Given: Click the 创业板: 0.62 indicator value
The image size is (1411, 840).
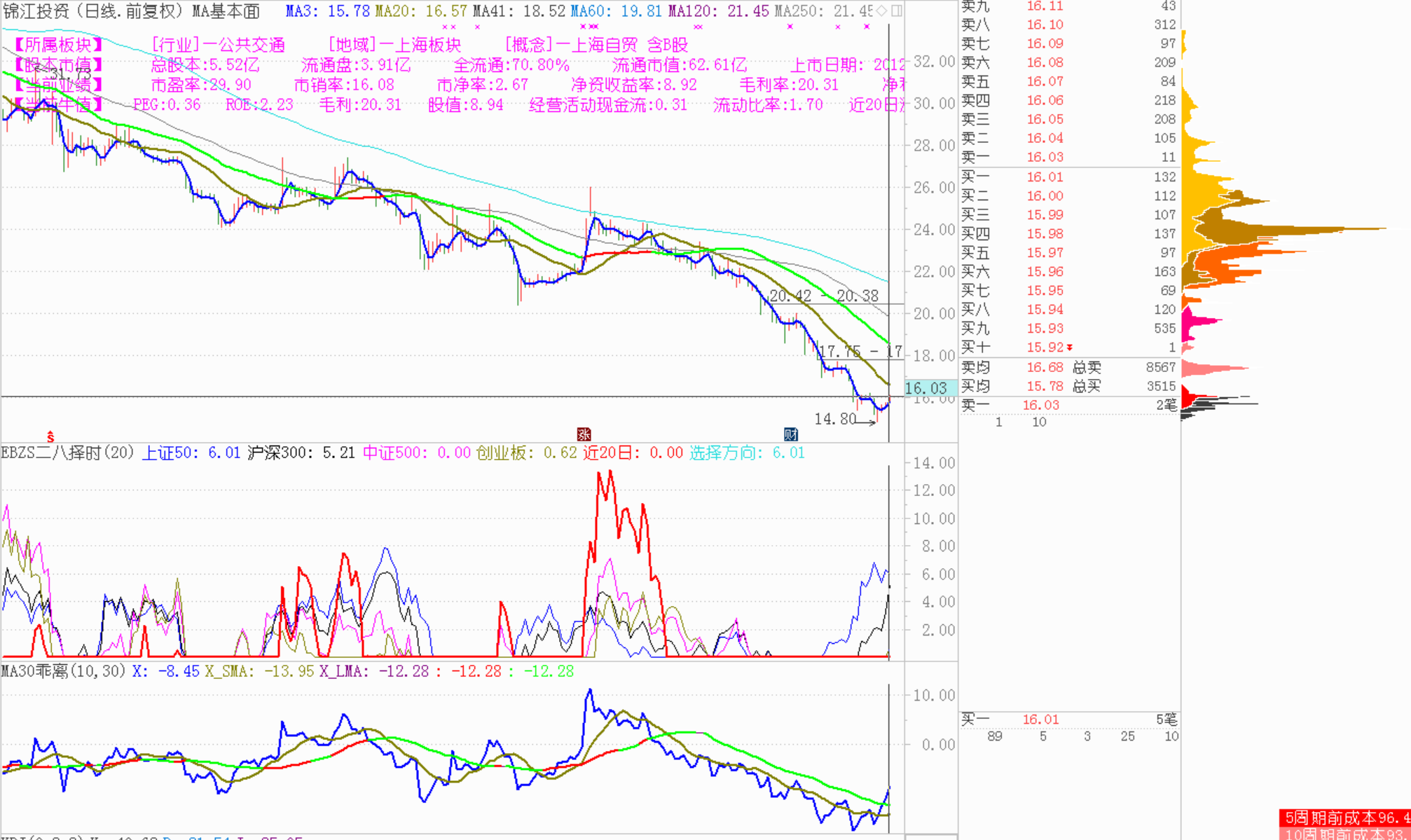Looking at the screenshot, I should point(526,453).
